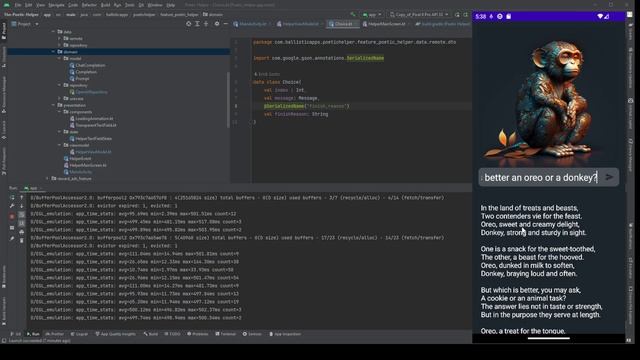Viewport: 640px width, 360px height.
Task: Expand the remote folder
Action: (x=60, y=38)
